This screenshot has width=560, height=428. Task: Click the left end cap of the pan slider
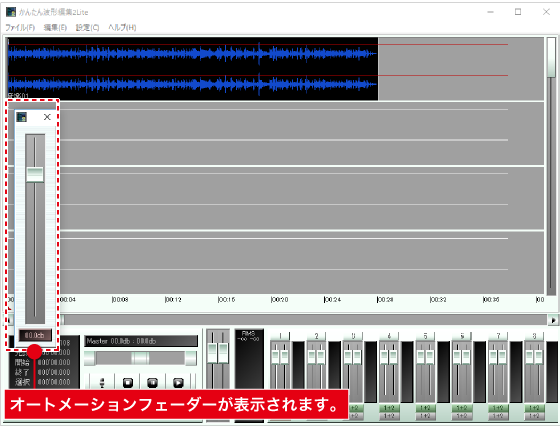coord(90,358)
